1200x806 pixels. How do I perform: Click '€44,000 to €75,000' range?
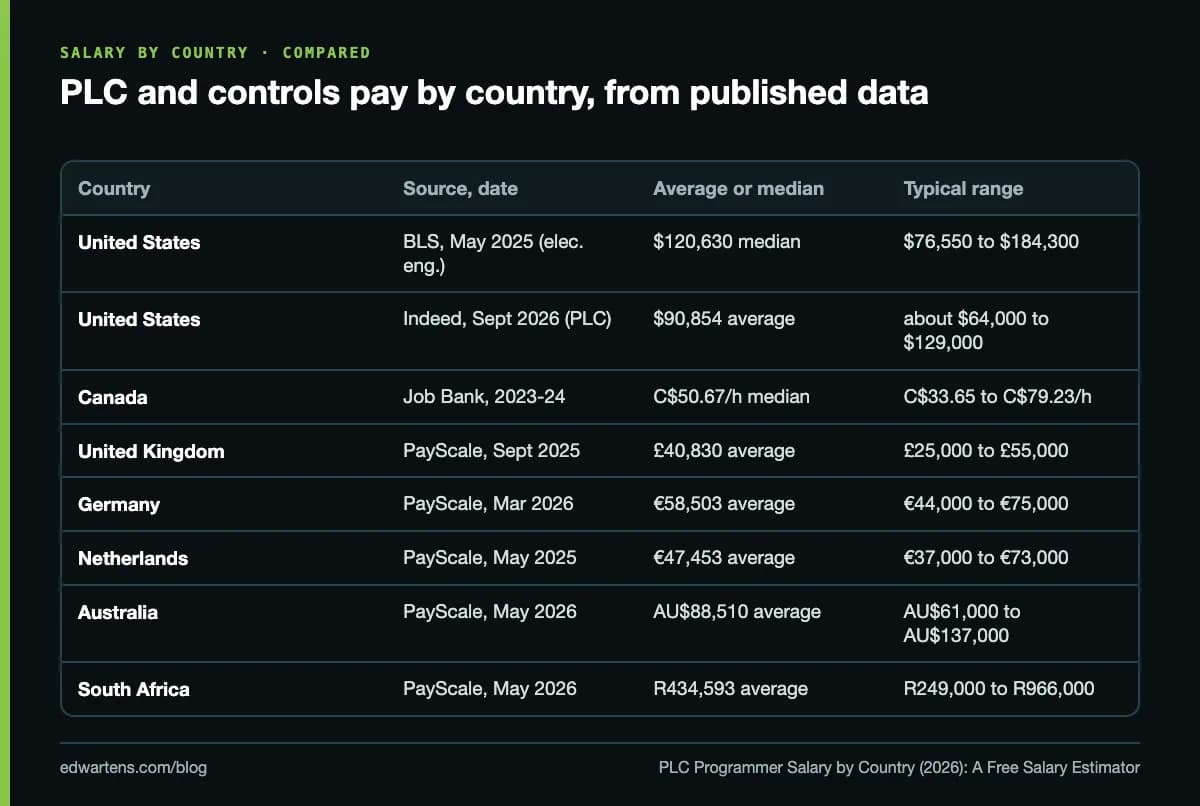click(x=985, y=504)
